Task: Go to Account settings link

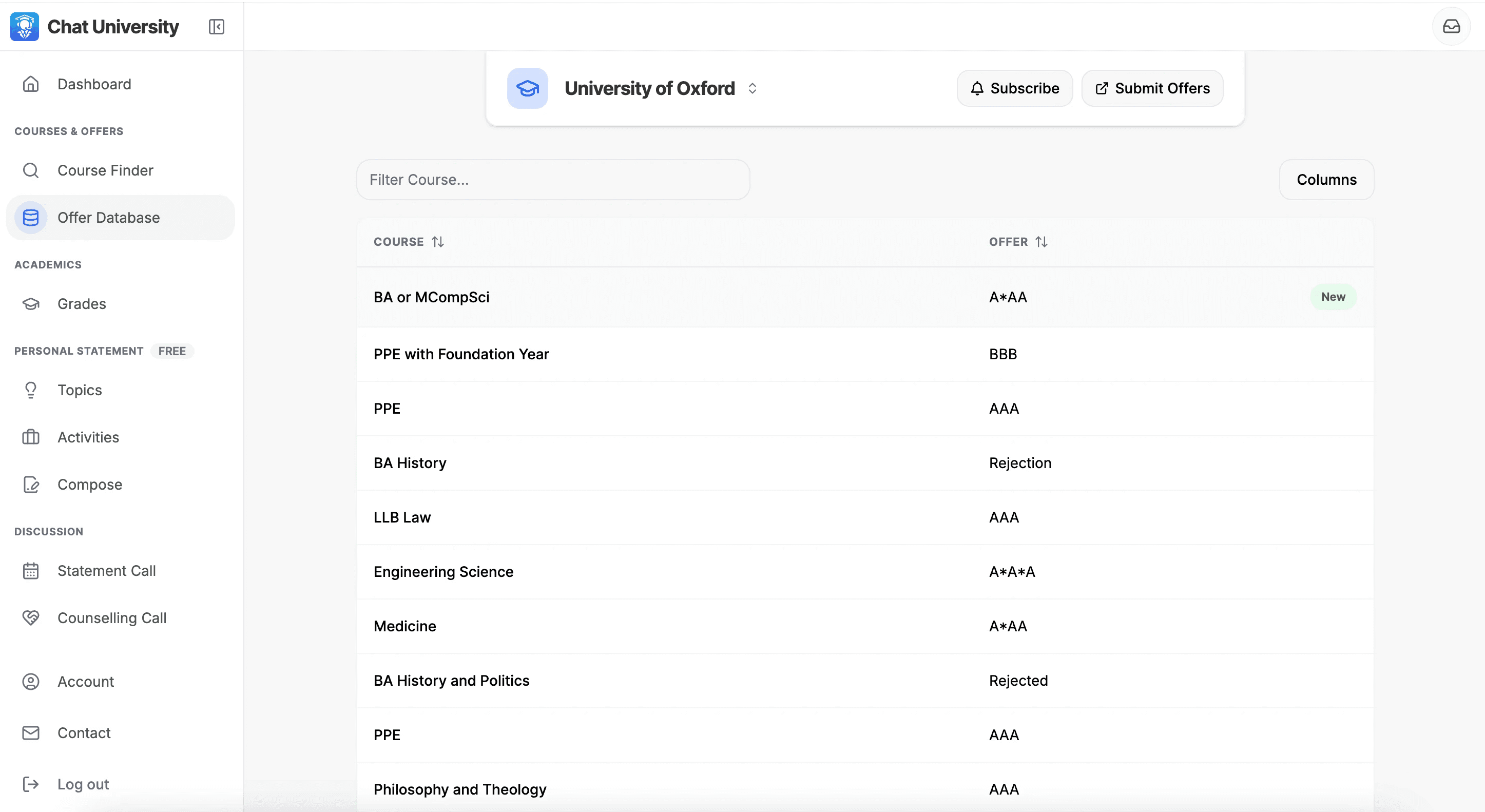Action: click(x=121, y=682)
